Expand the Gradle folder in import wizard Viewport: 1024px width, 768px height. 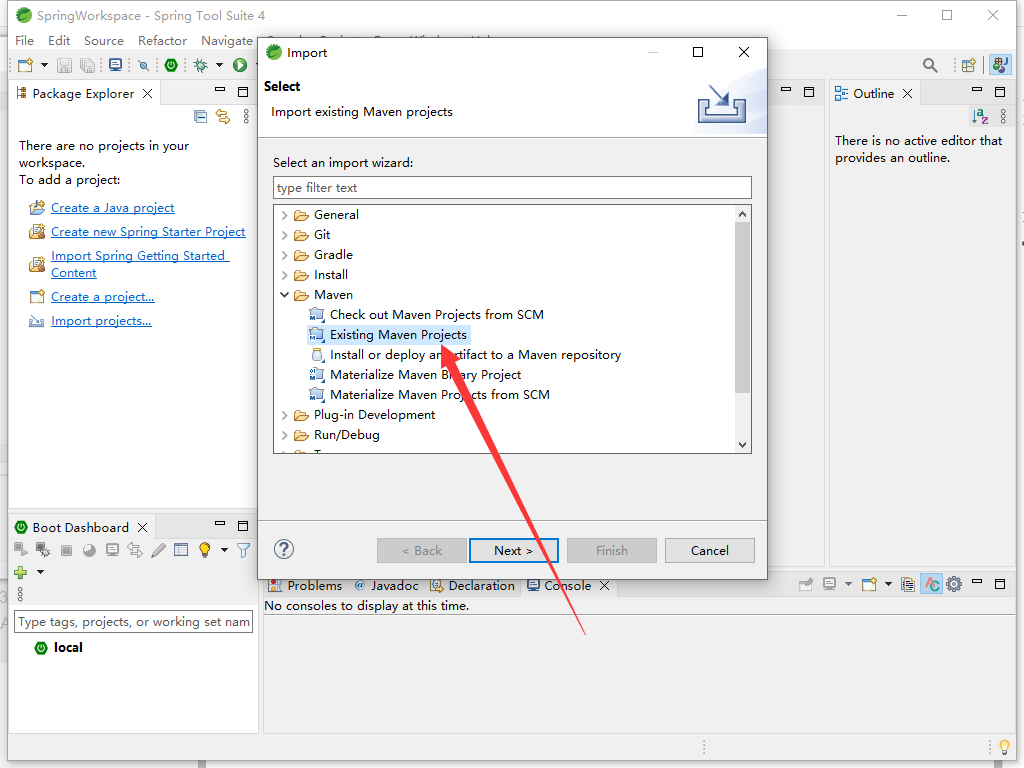click(x=284, y=255)
